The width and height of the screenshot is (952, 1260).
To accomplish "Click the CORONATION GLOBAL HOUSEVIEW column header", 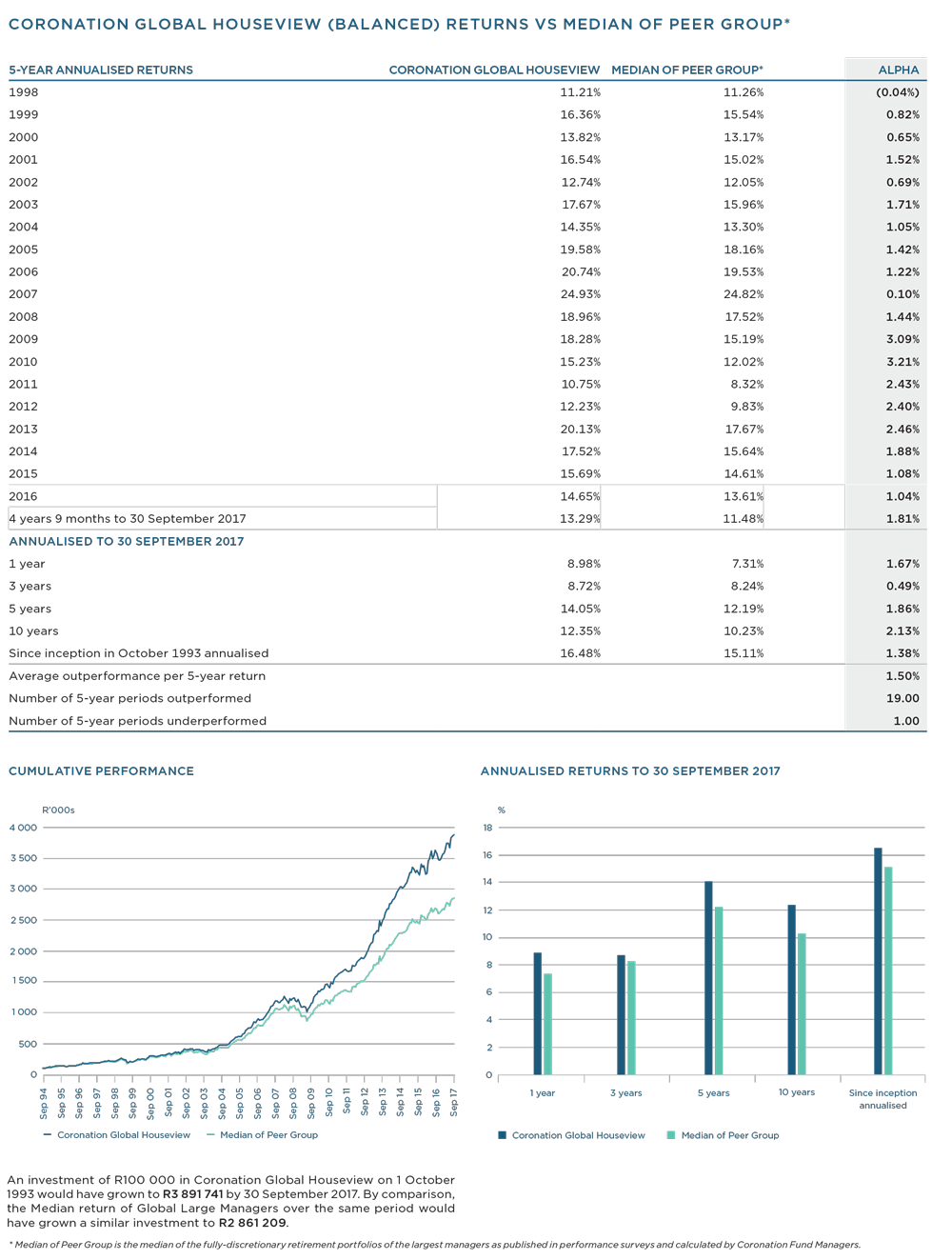I will 494,70.
